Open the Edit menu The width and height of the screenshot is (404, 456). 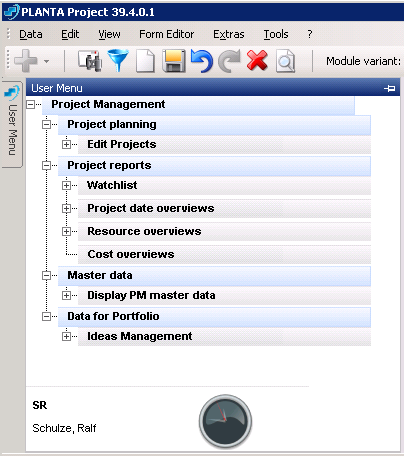pyautogui.click(x=70, y=34)
